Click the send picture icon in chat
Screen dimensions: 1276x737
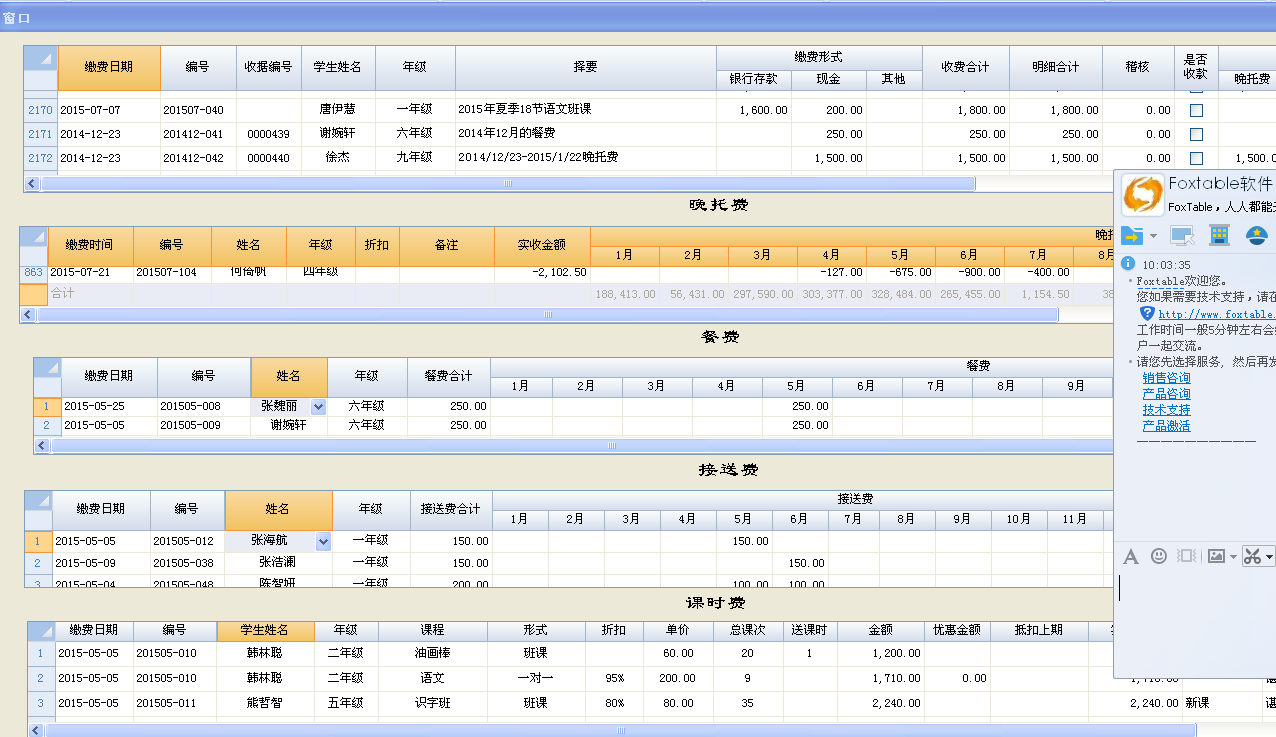[x=1216, y=556]
